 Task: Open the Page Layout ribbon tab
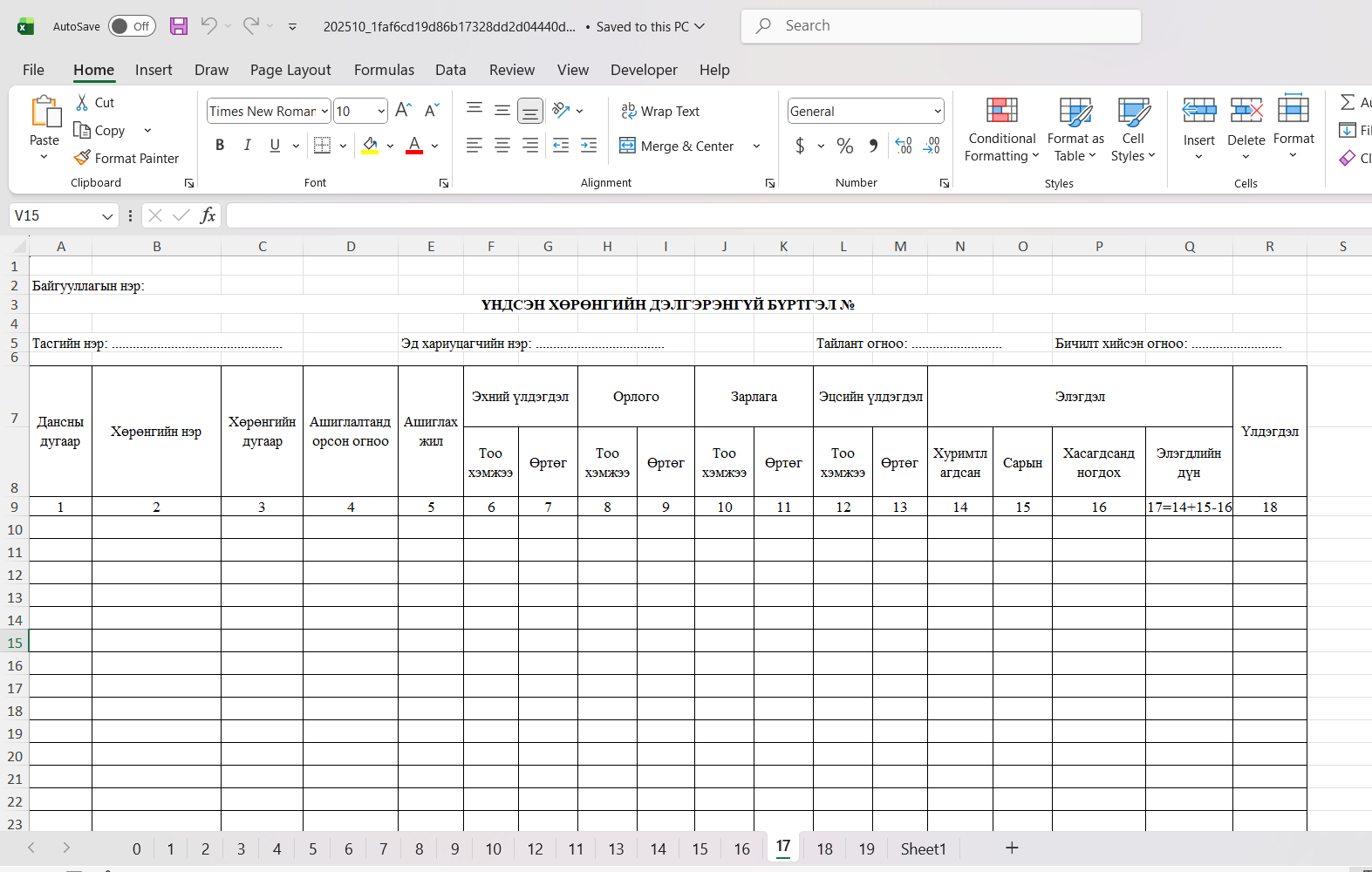click(x=290, y=70)
